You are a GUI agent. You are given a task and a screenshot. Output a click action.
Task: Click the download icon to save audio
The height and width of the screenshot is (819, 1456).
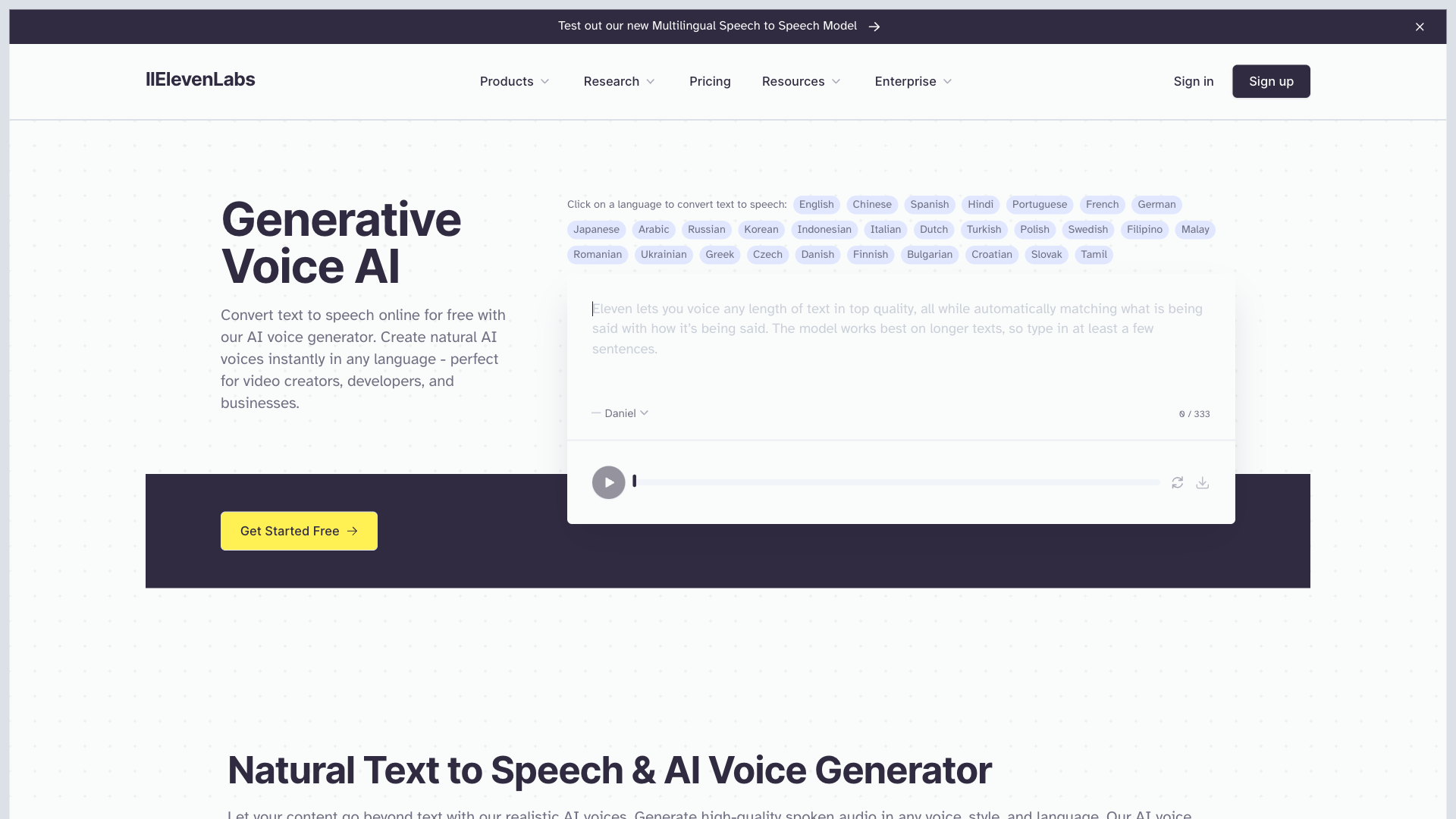click(1202, 482)
